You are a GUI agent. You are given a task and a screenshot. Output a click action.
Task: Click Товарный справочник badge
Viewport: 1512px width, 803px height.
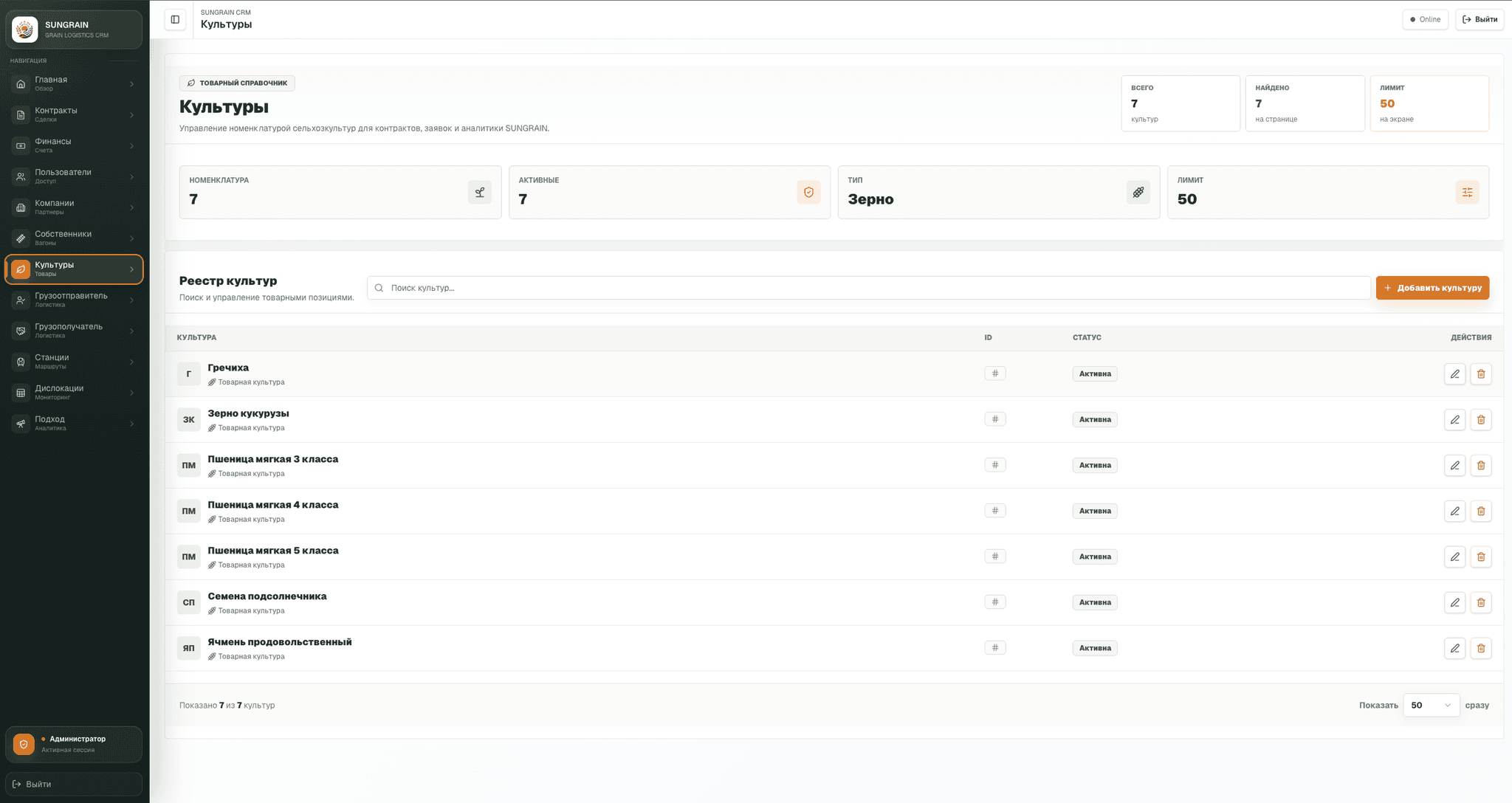point(237,83)
